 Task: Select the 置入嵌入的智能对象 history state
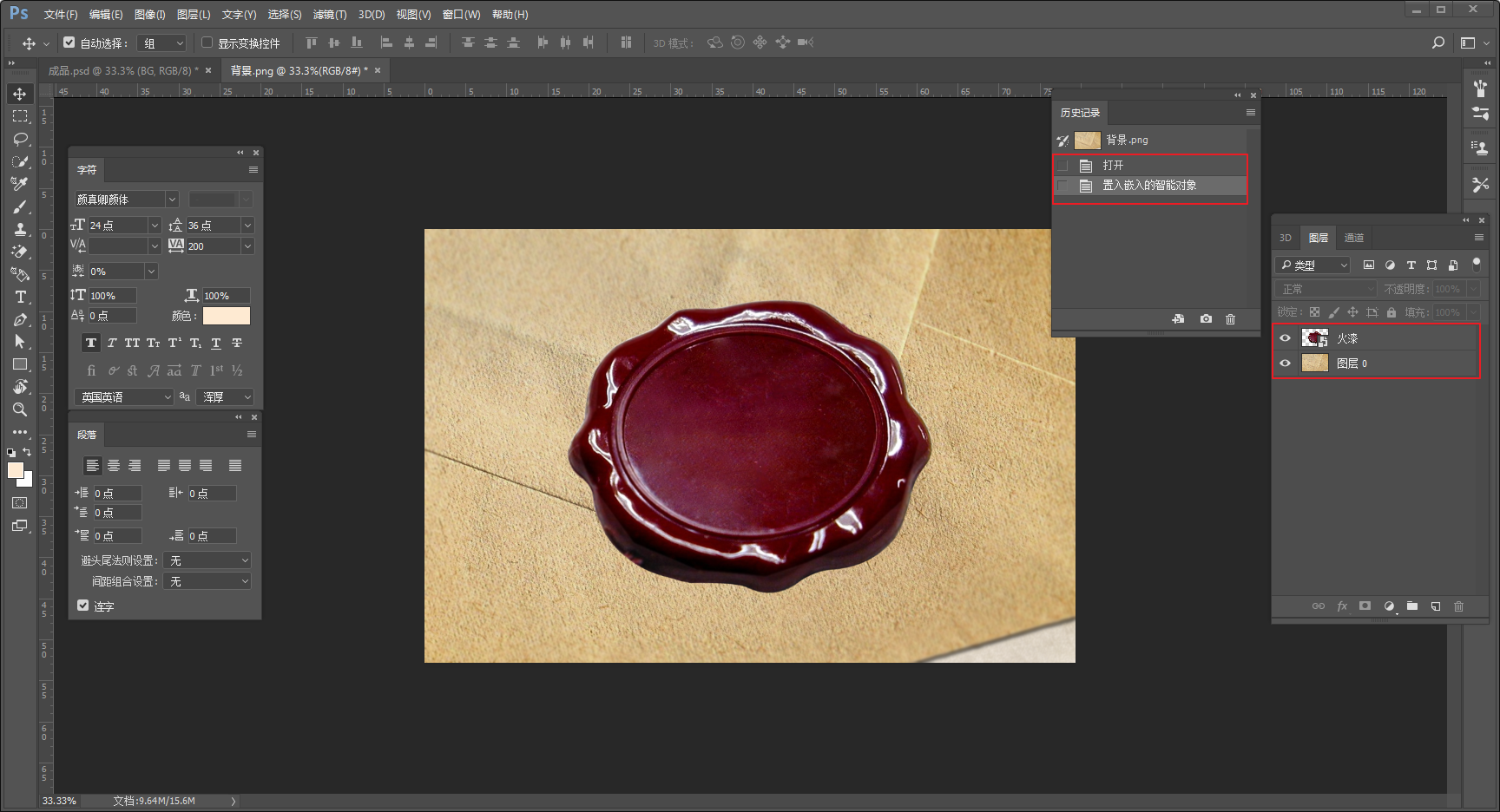pyautogui.click(x=1150, y=186)
